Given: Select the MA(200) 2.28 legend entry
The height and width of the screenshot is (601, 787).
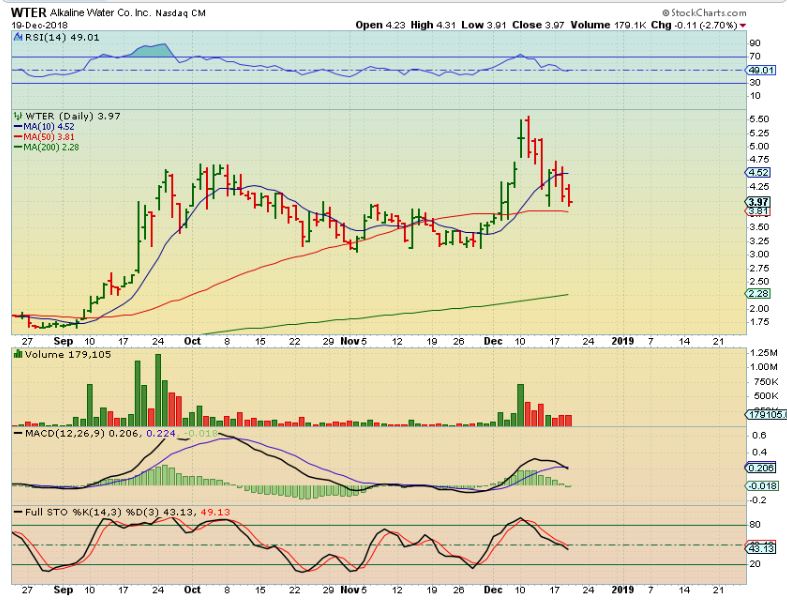Looking at the screenshot, I should tap(46, 147).
